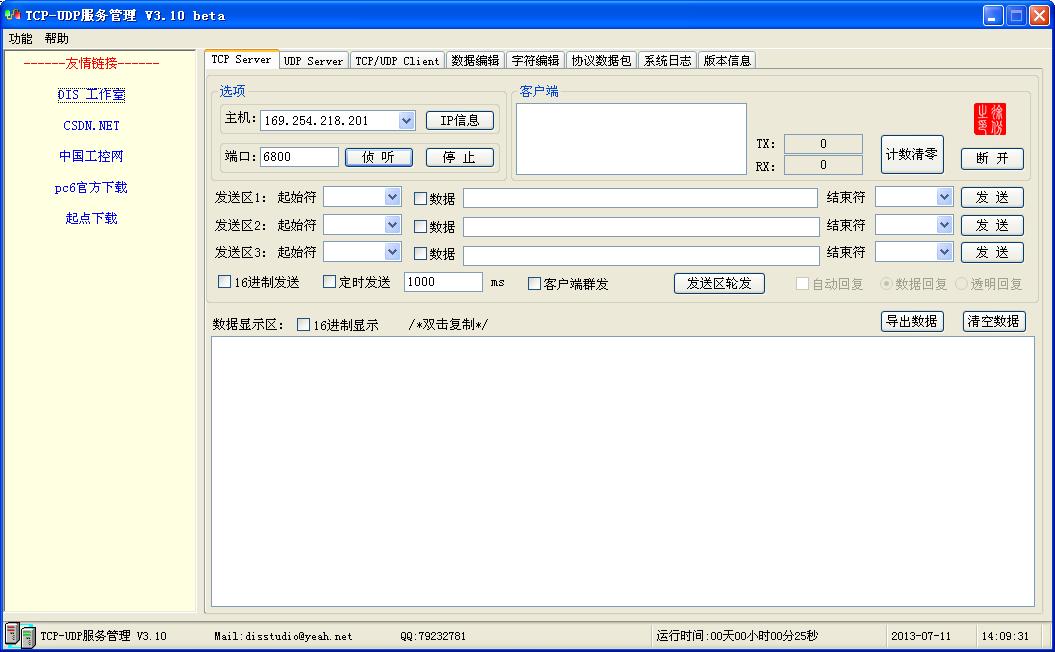Enable 客户端群发 checkbox

click(x=534, y=284)
